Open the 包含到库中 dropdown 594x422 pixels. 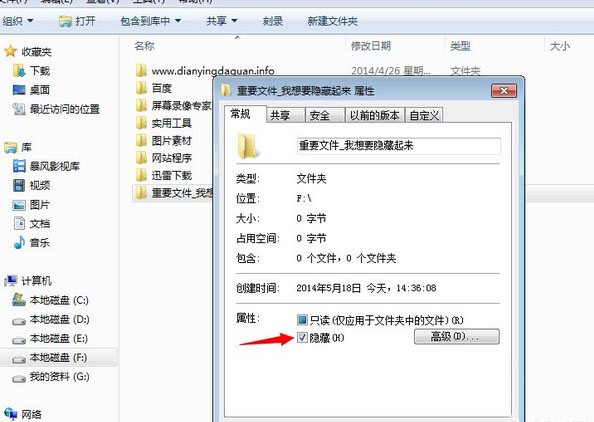150,21
